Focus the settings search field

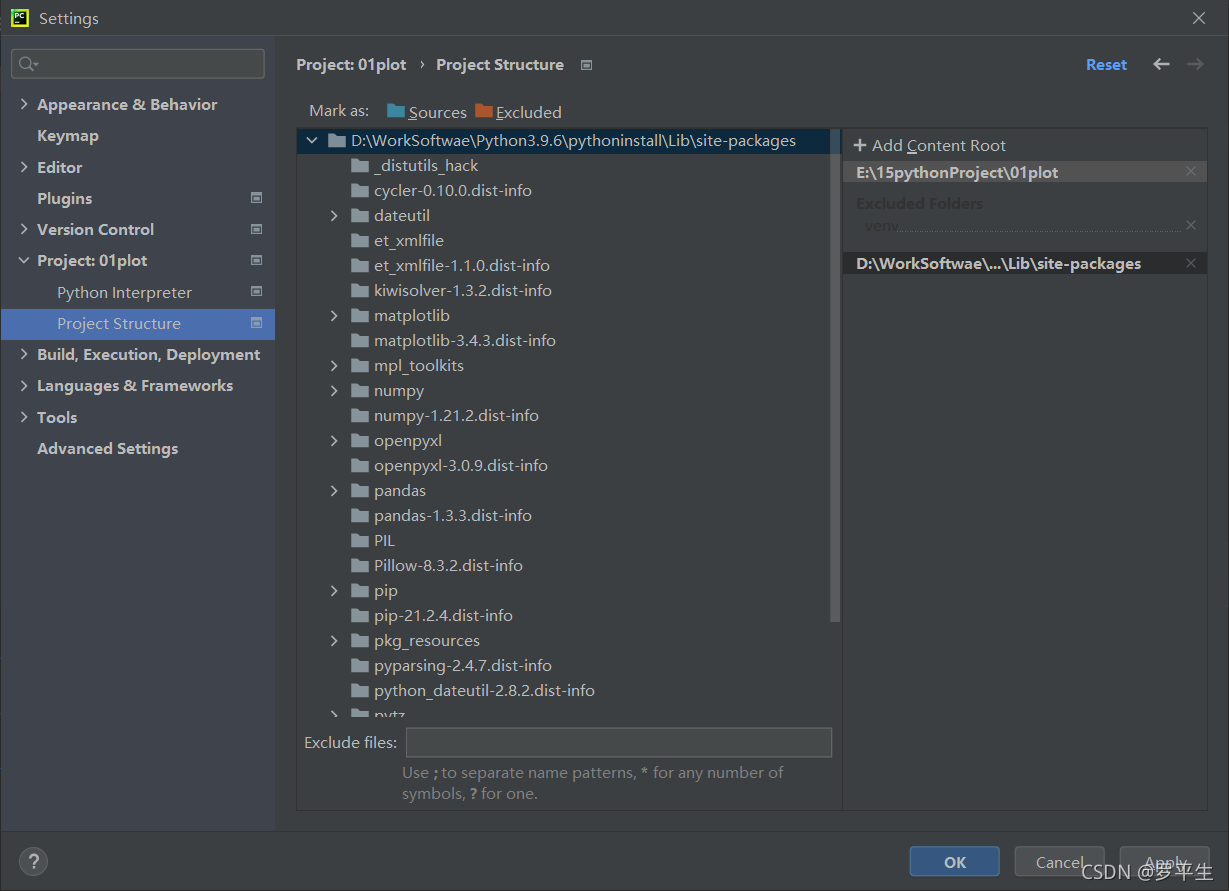coord(138,64)
